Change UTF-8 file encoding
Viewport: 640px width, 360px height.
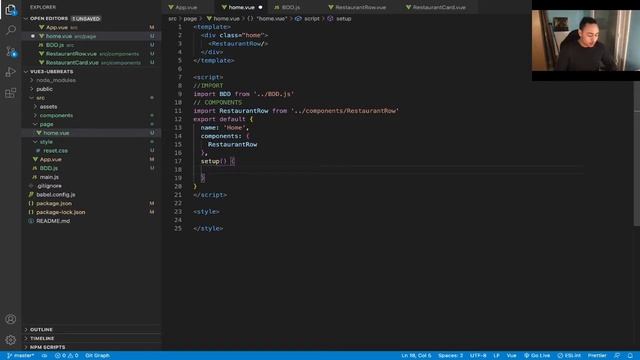coord(478,356)
